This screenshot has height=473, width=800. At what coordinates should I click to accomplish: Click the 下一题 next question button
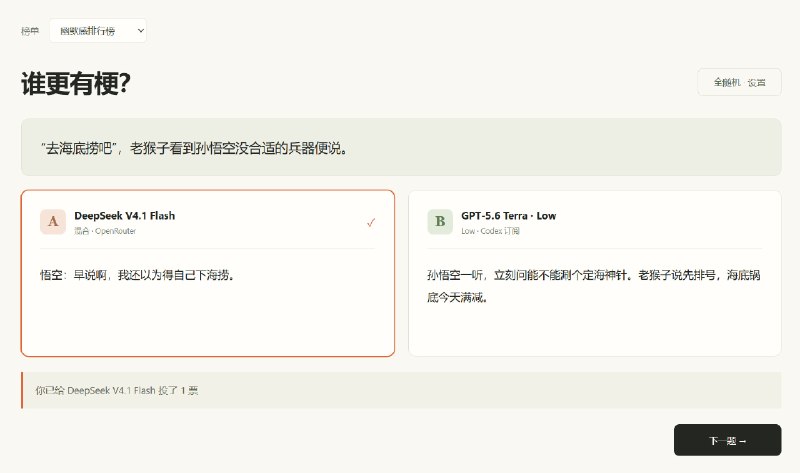coord(727,440)
